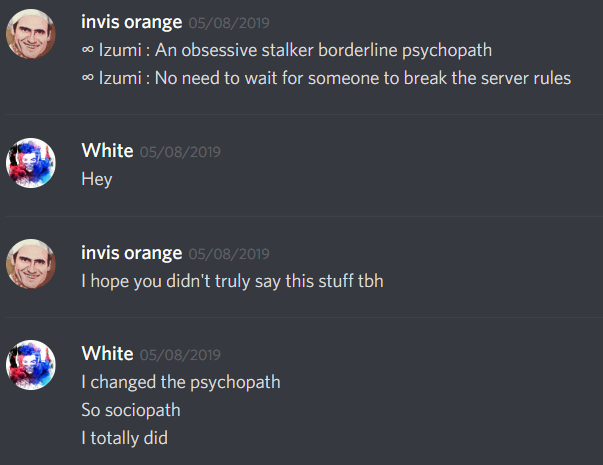Click the 05/08/2019 timestamp on the Izumi quote message

[x=229, y=23]
